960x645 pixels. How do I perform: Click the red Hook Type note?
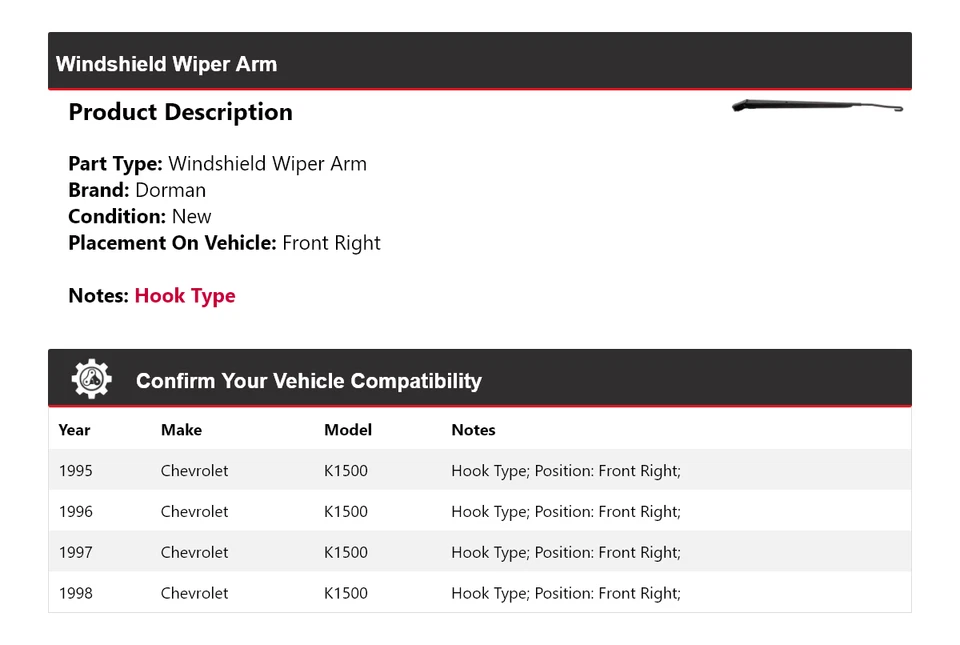[185, 296]
